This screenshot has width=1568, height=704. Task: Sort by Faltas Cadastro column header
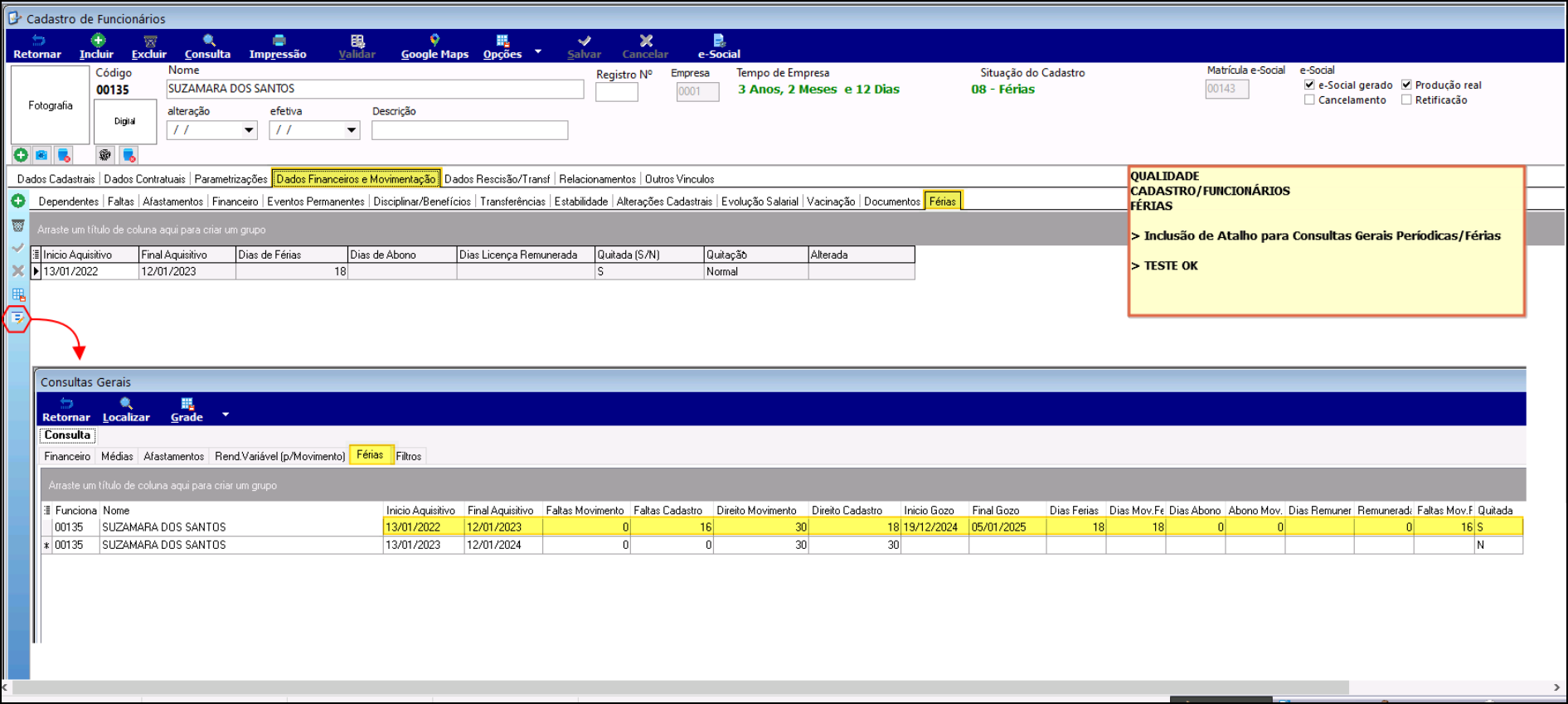click(x=672, y=510)
